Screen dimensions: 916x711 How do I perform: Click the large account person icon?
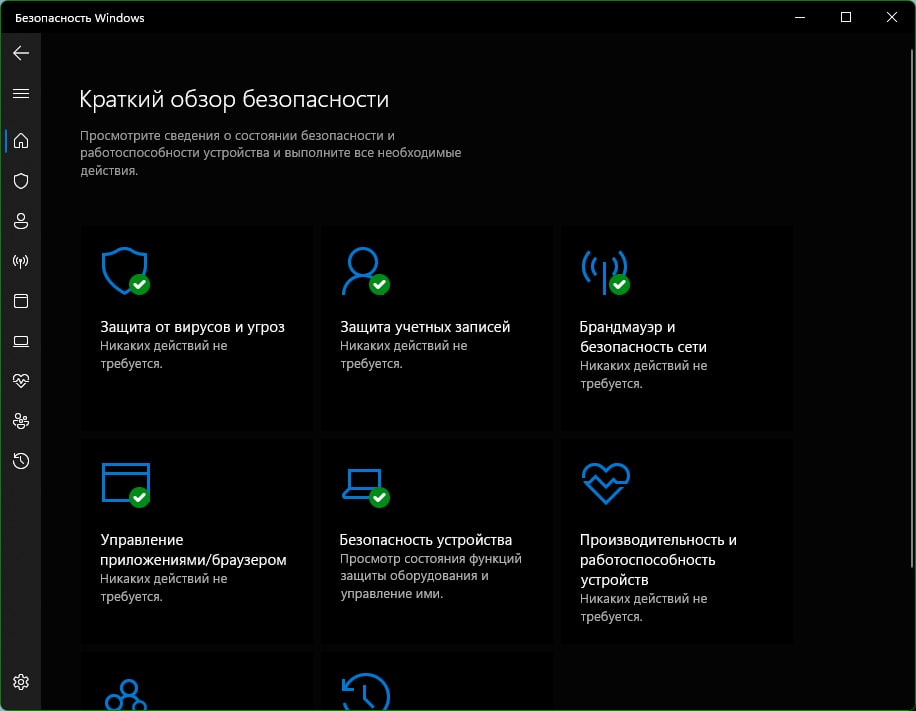tap(365, 271)
